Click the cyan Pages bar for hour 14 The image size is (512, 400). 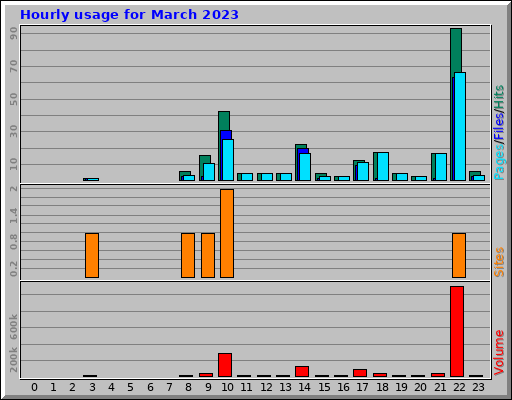click(x=305, y=167)
